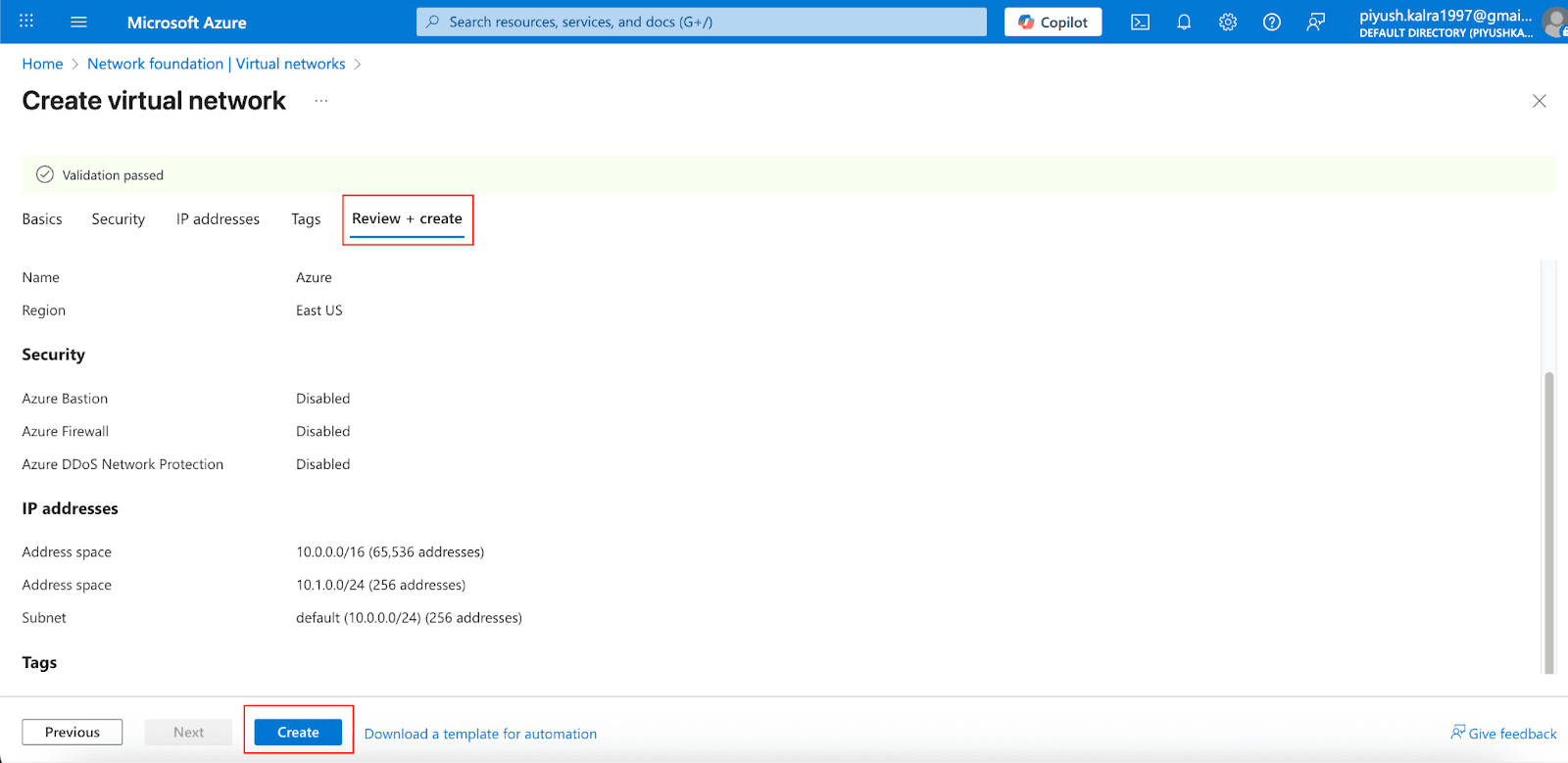
Task: Switch to the Tags tab
Action: (306, 219)
